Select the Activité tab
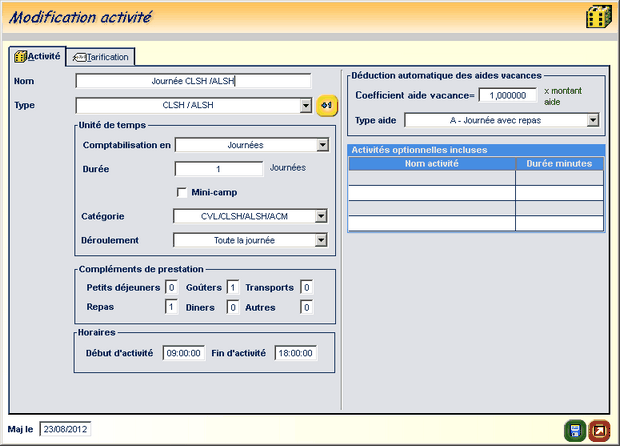 click(37, 57)
